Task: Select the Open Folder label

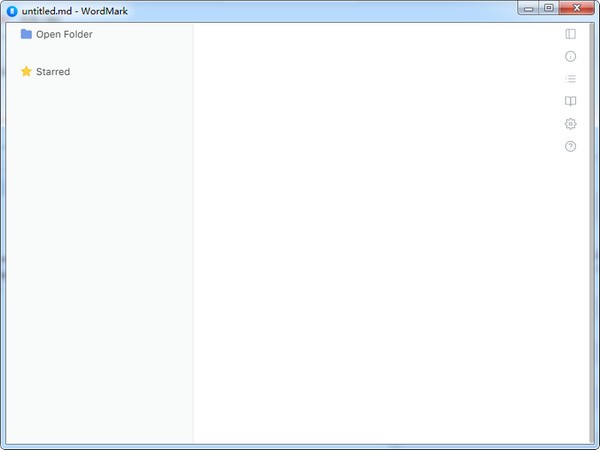Action: pos(64,34)
